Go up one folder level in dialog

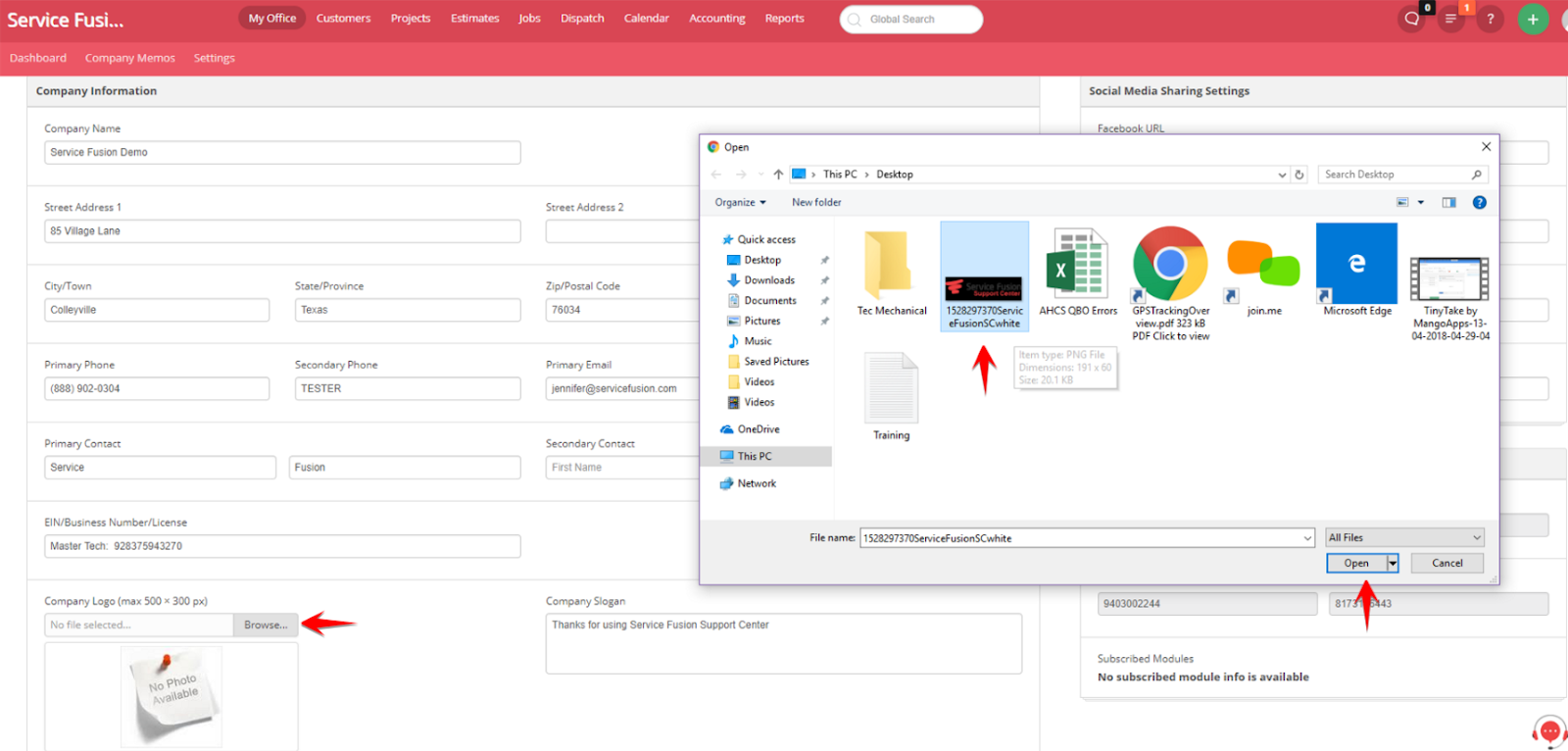click(778, 175)
